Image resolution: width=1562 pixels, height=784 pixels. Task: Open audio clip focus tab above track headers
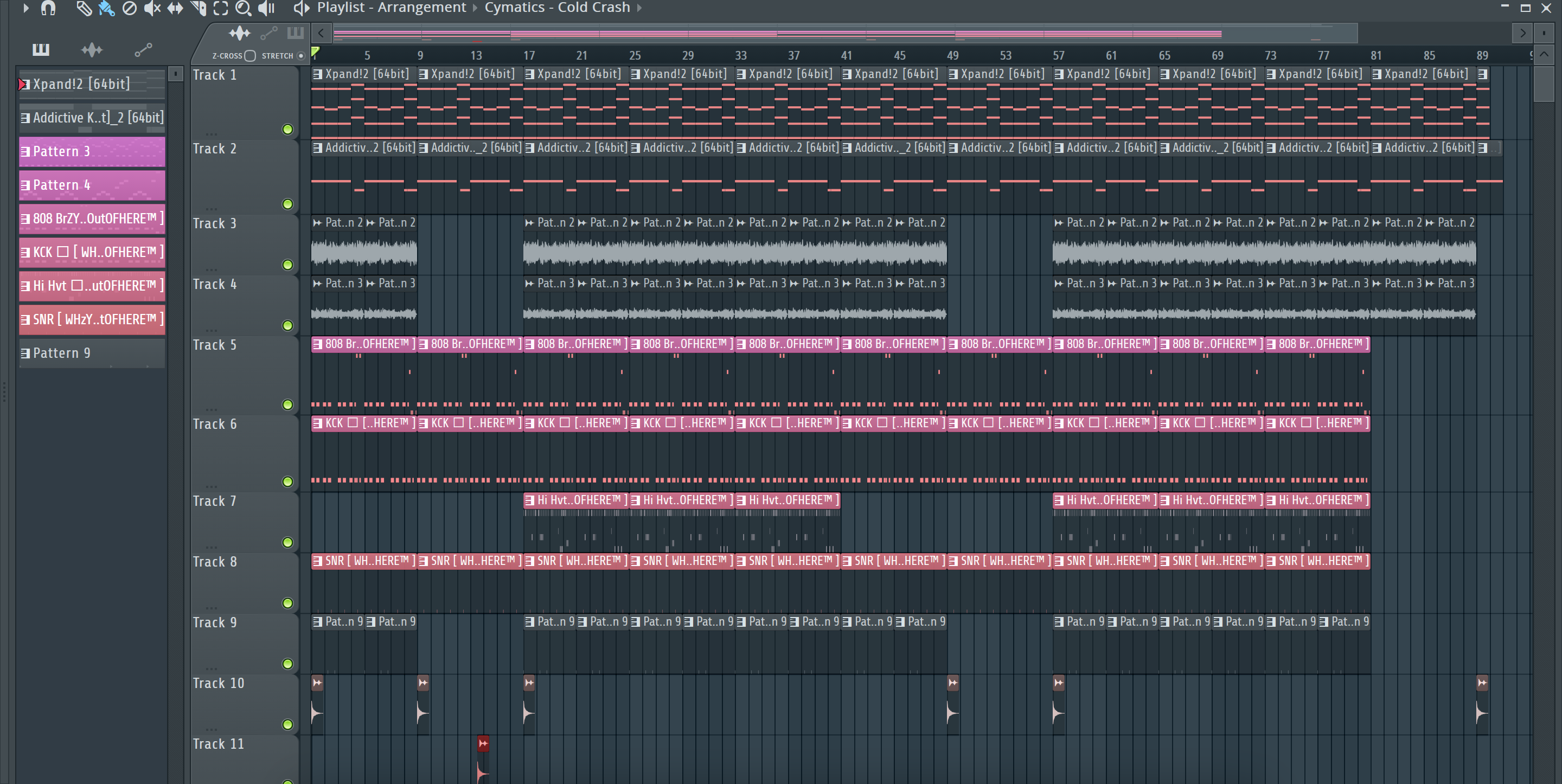click(240, 33)
